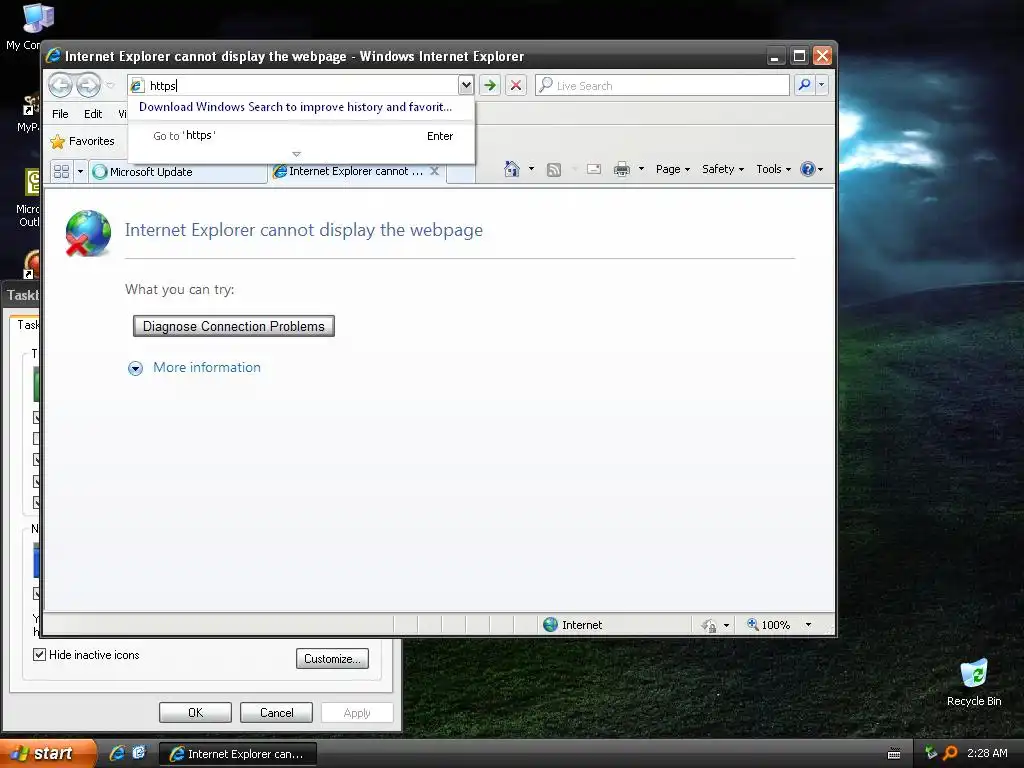Open the tab list dropdown arrow
The width and height of the screenshot is (1024, 768).
[80, 172]
